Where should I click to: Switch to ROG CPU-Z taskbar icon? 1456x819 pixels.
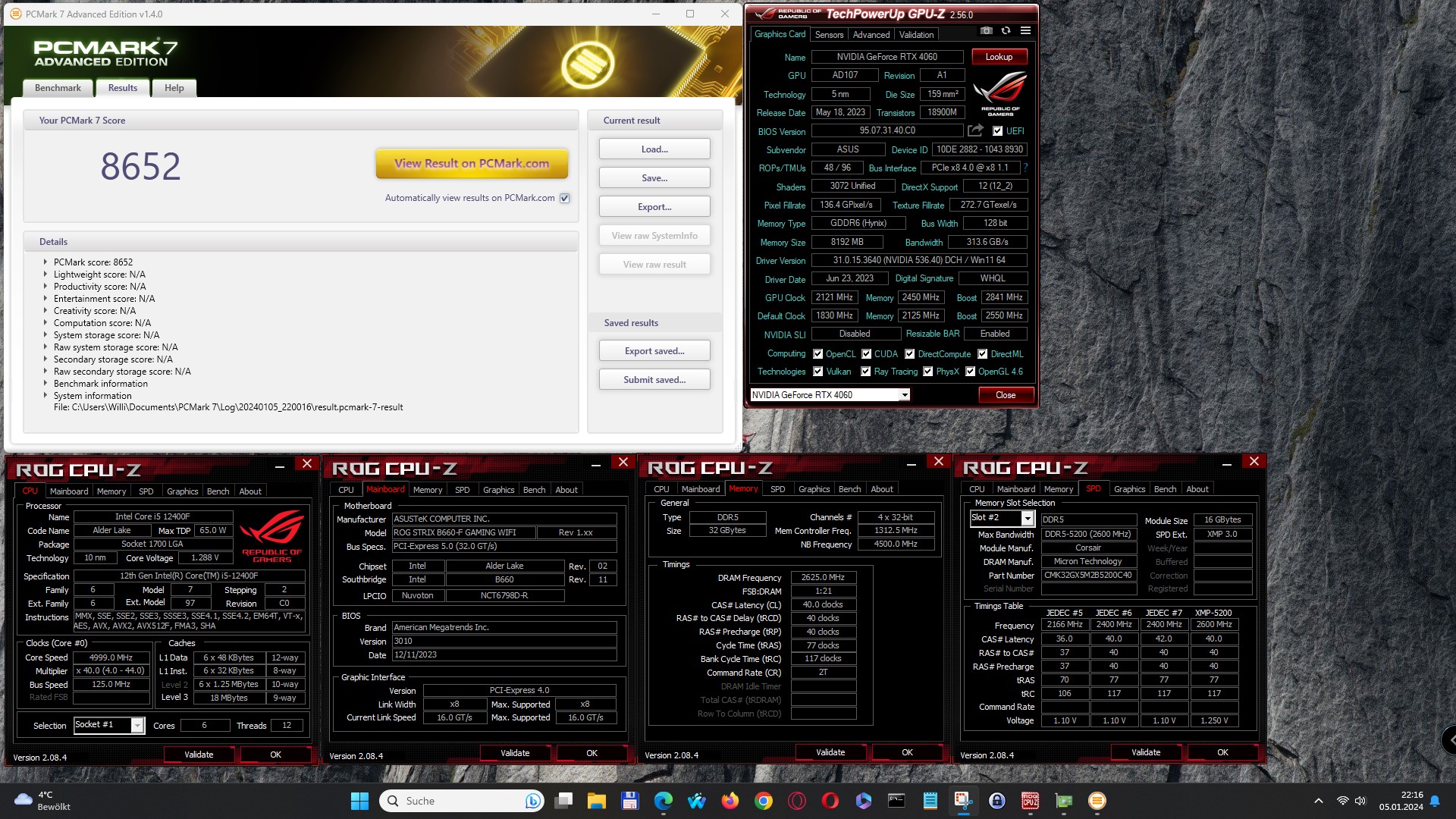click(x=1030, y=801)
